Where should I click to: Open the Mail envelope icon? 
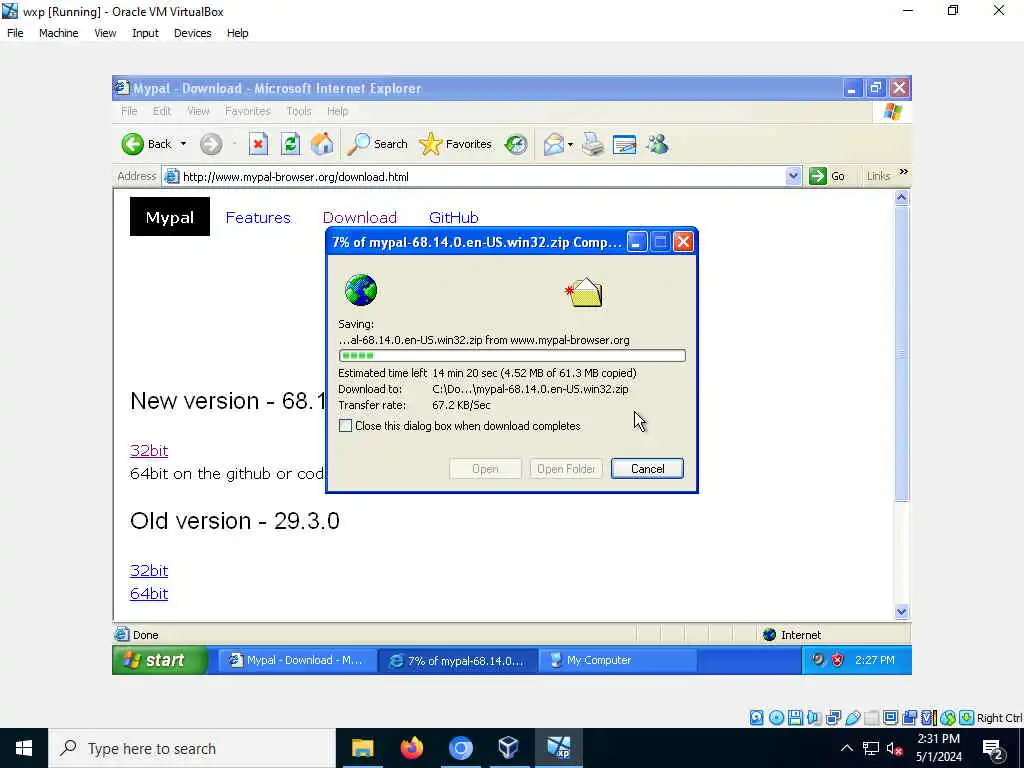(554, 144)
